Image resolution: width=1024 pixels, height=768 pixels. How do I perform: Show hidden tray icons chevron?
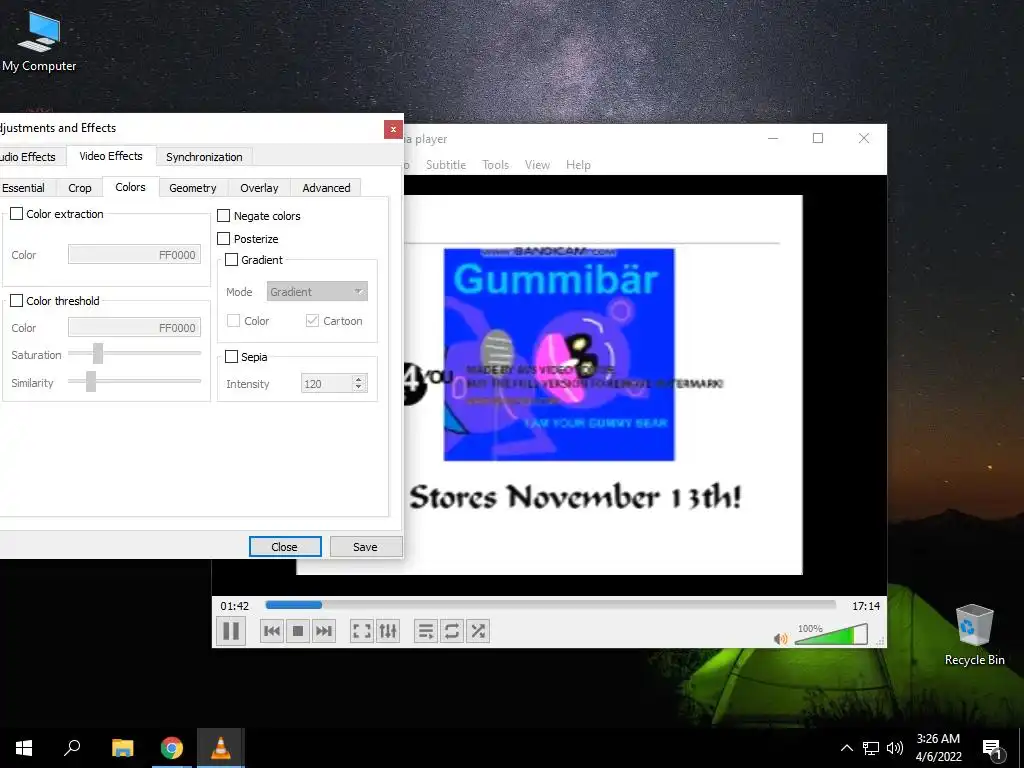tap(846, 748)
